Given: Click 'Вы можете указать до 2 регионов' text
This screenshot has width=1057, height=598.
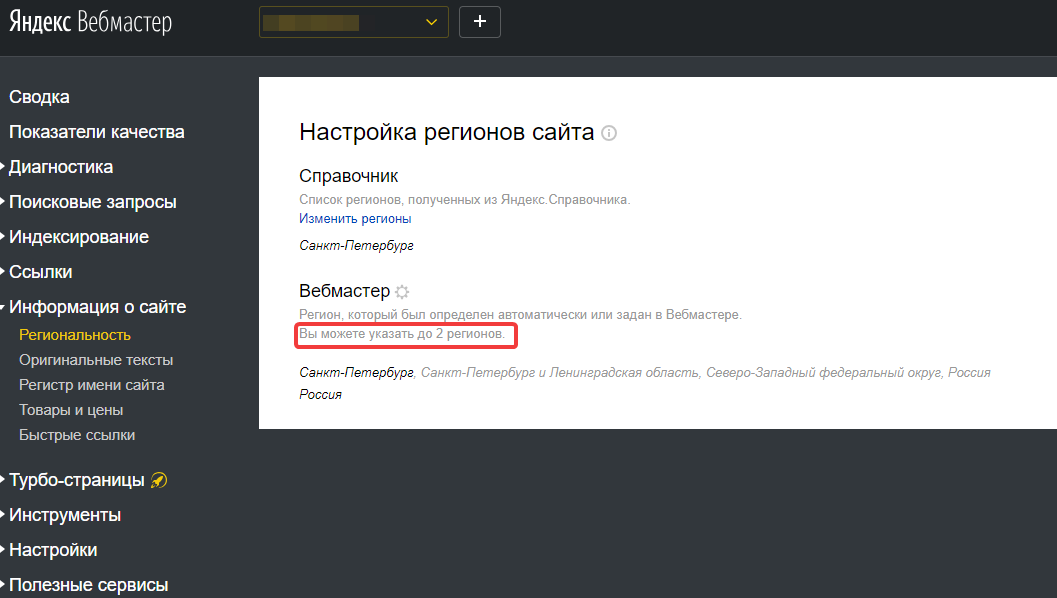Looking at the screenshot, I should (x=402, y=334).
